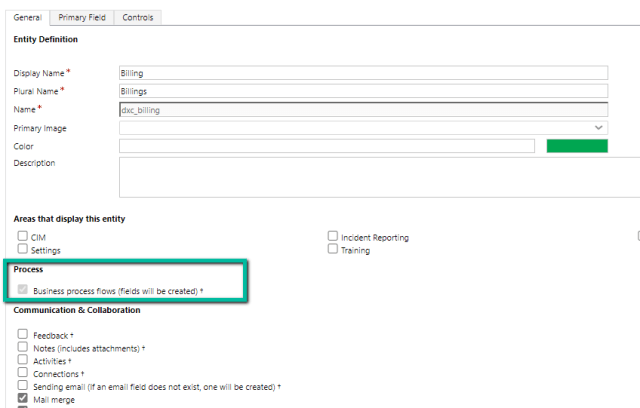Click the Plural Name field containing Billings
The height and width of the screenshot is (408, 640).
tap(363, 91)
